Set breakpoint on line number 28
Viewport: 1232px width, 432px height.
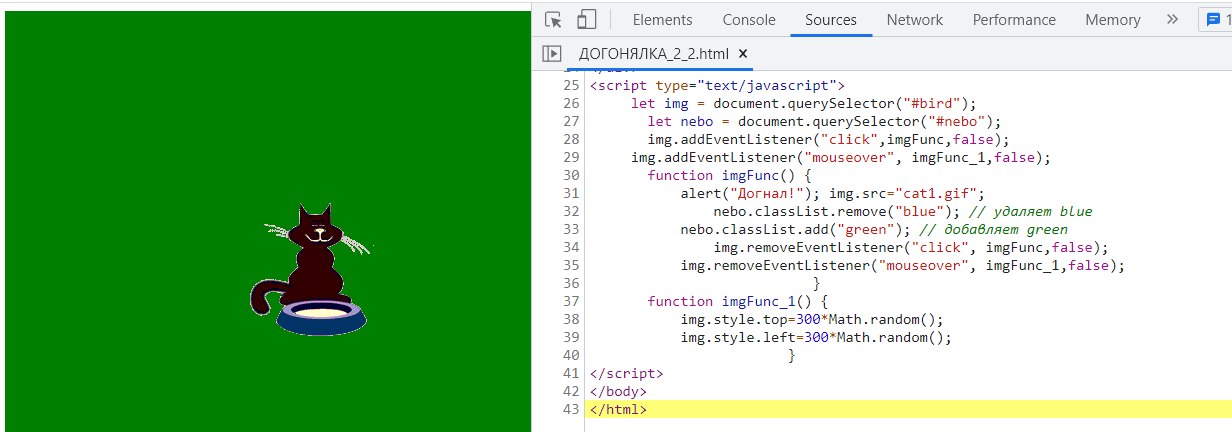[571, 139]
